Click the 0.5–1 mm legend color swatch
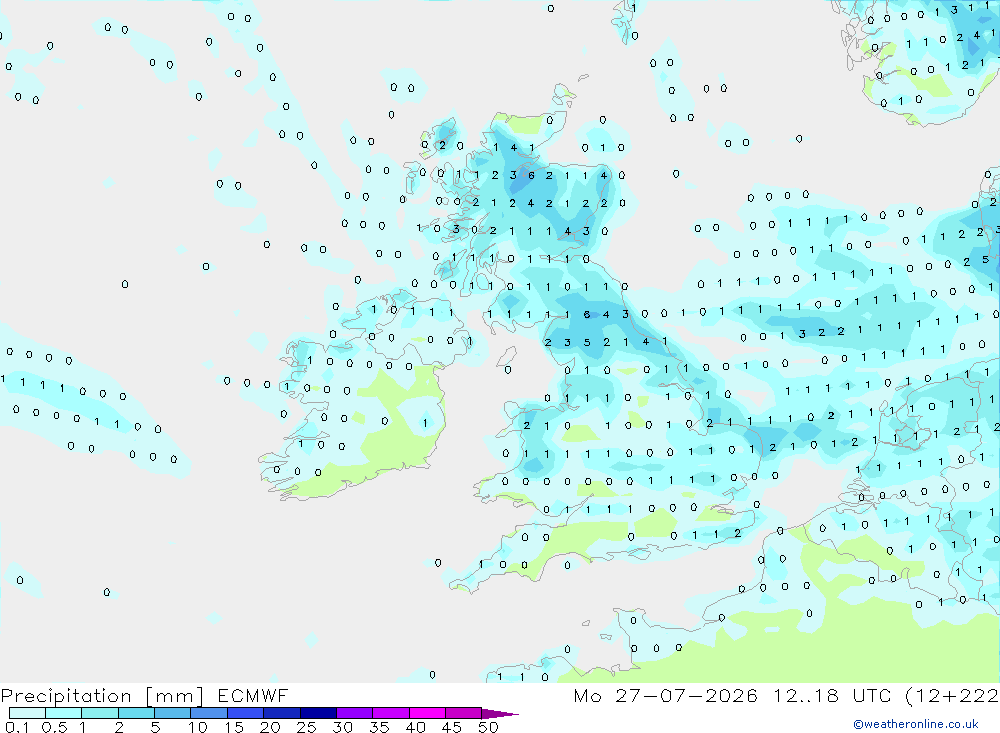 (x=64, y=713)
